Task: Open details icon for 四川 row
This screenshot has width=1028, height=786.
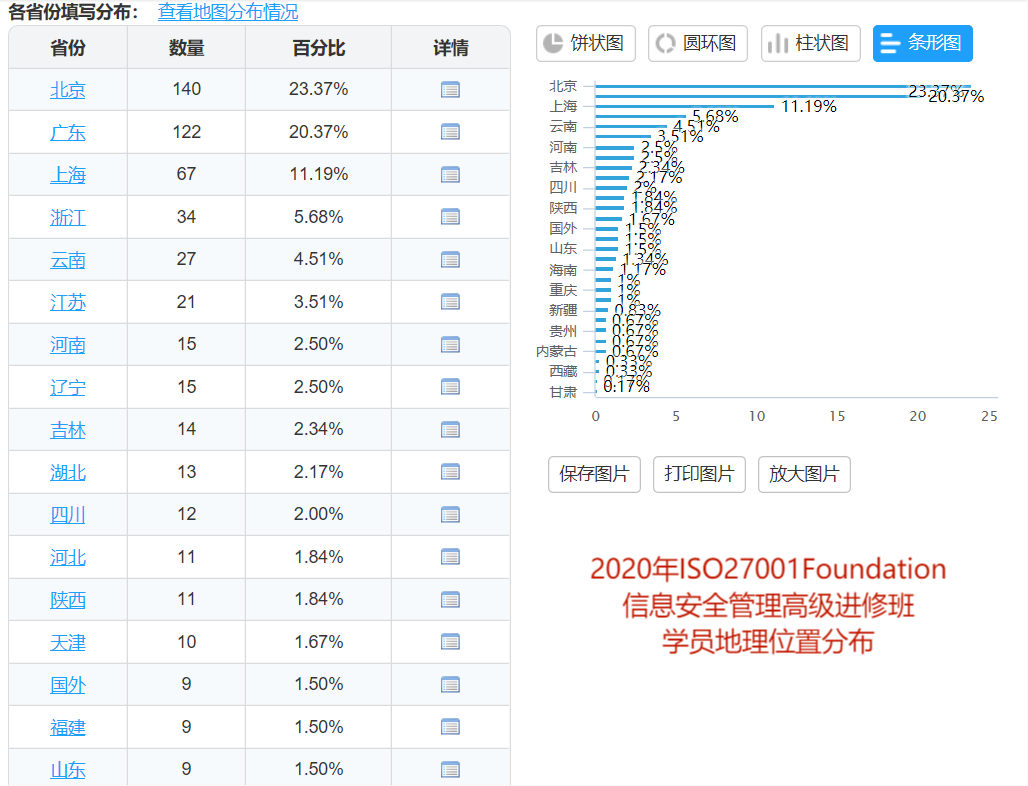Action: coord(450,515)
